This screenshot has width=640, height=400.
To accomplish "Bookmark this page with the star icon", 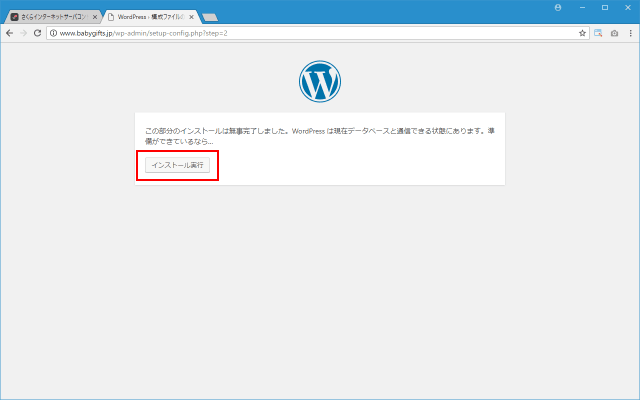I will click(x=582, y=33).
